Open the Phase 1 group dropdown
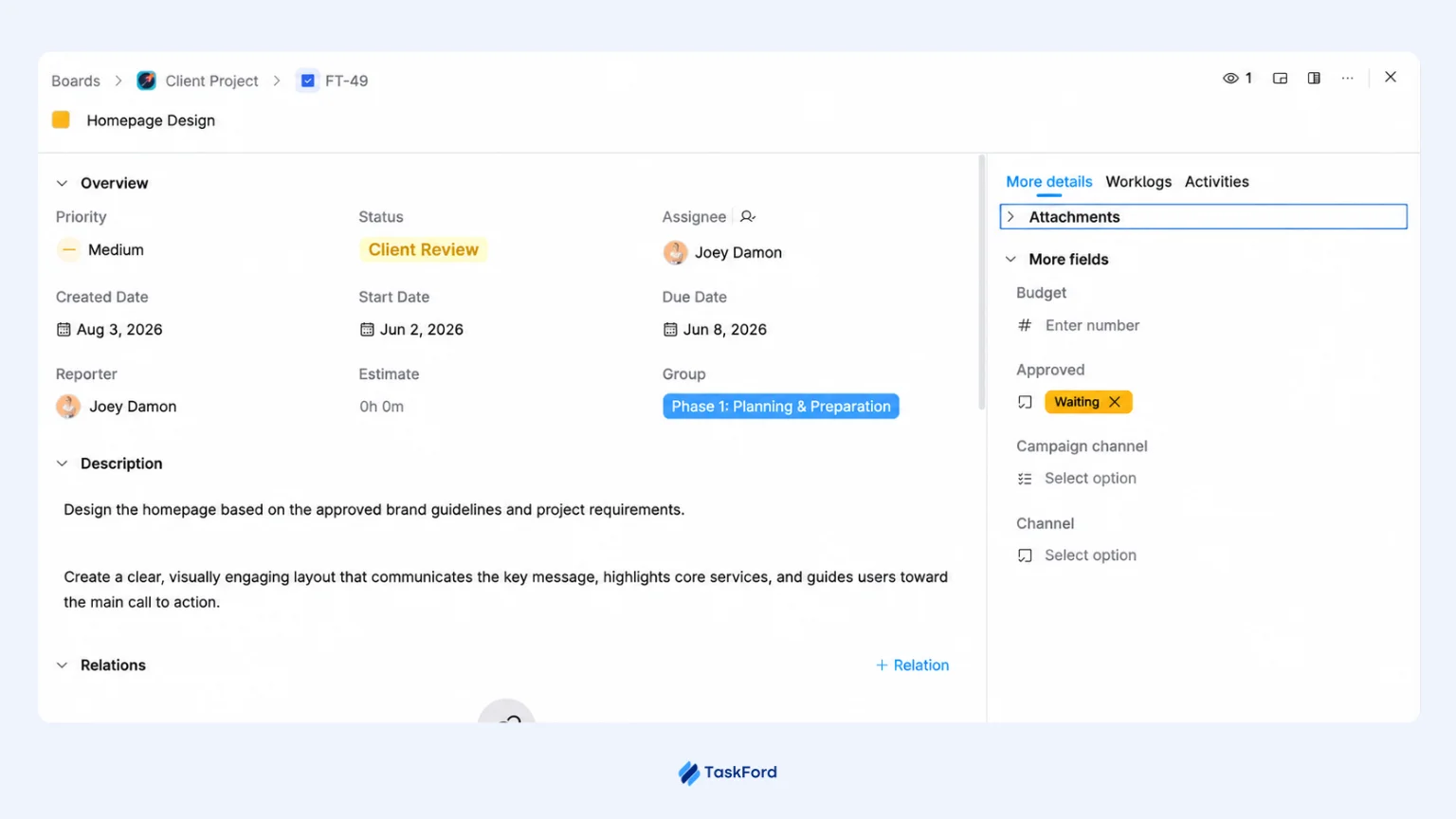The image size is (1456, 819). pos(780,407)
